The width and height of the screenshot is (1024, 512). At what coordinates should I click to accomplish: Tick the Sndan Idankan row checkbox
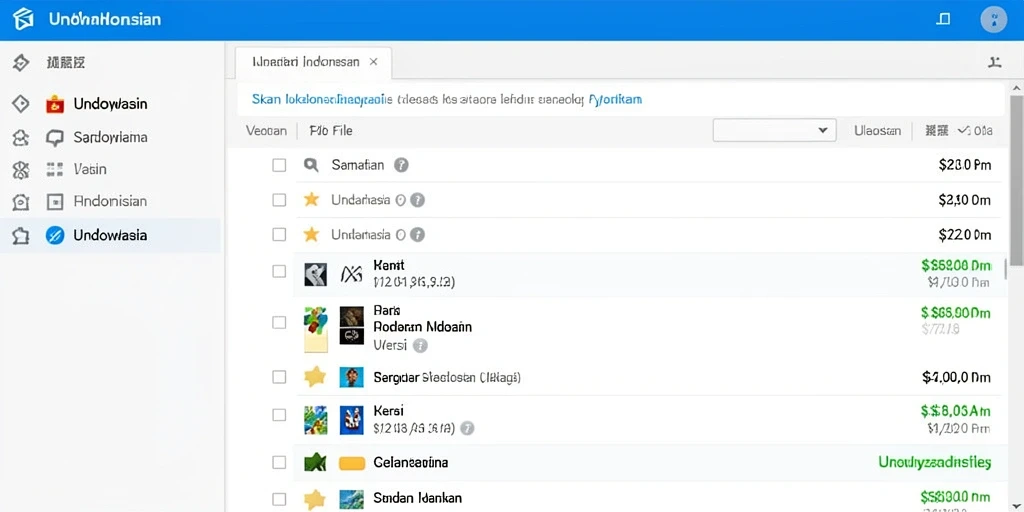[x=279, y=499]
